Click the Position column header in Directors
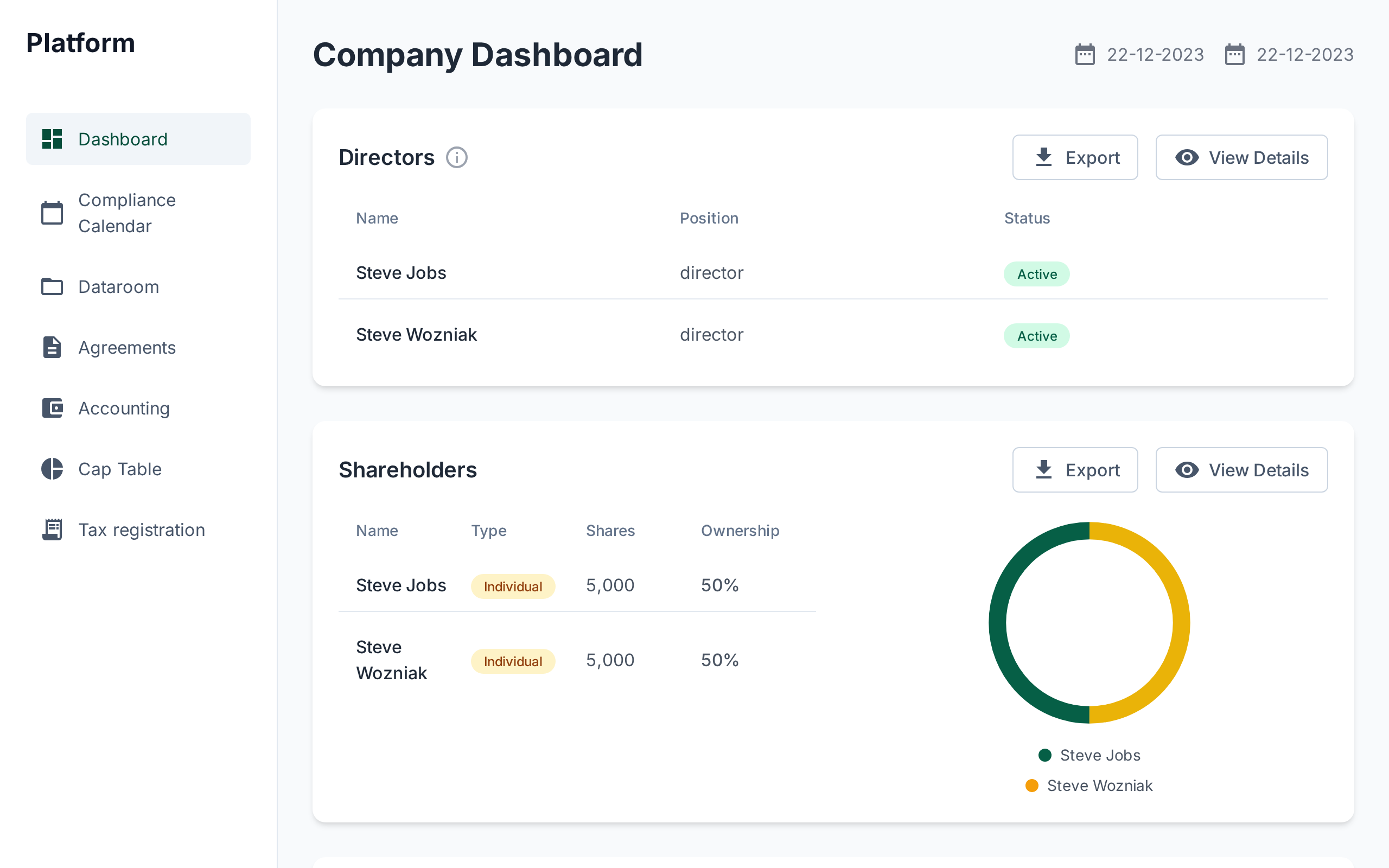 pyautogui.click(x=709, y=218)
